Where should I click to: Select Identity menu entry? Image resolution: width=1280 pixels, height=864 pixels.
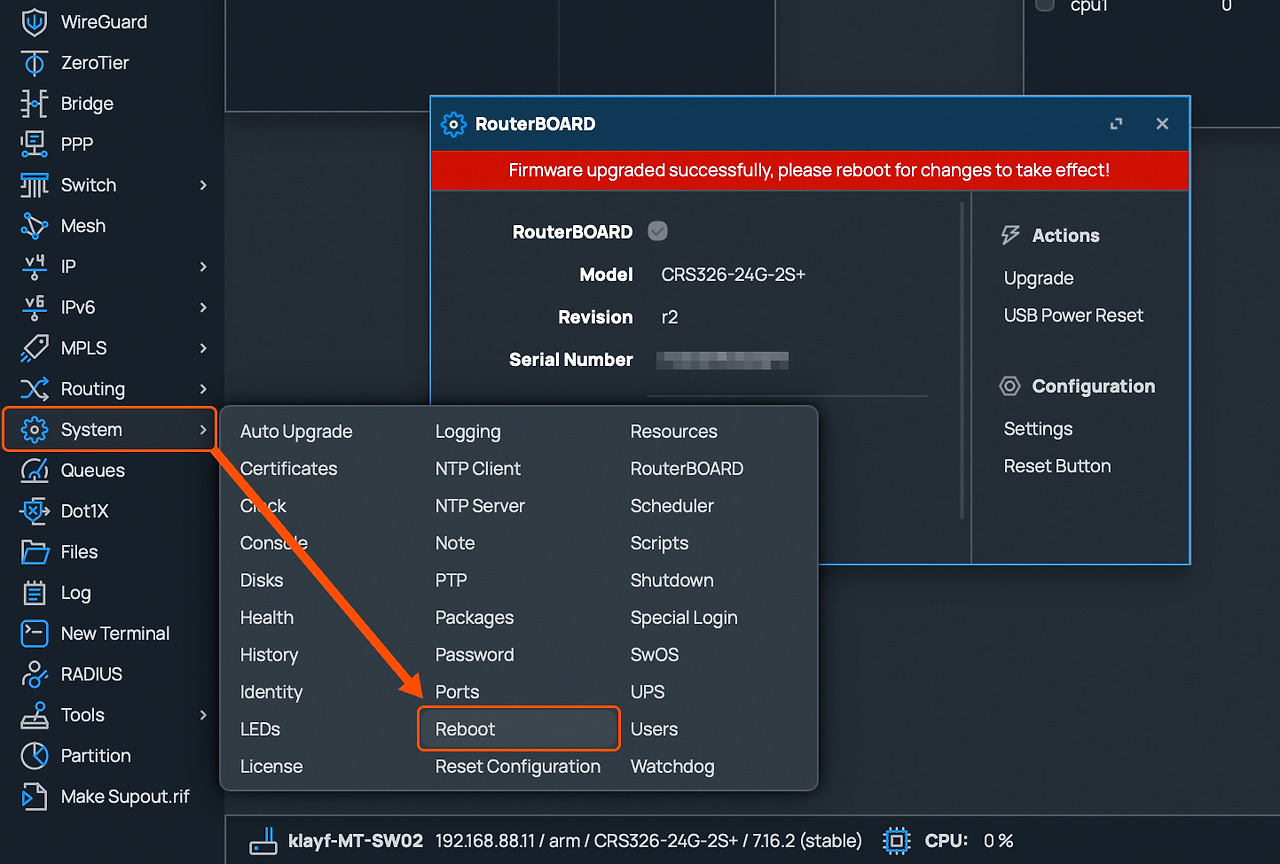point(271,692)
